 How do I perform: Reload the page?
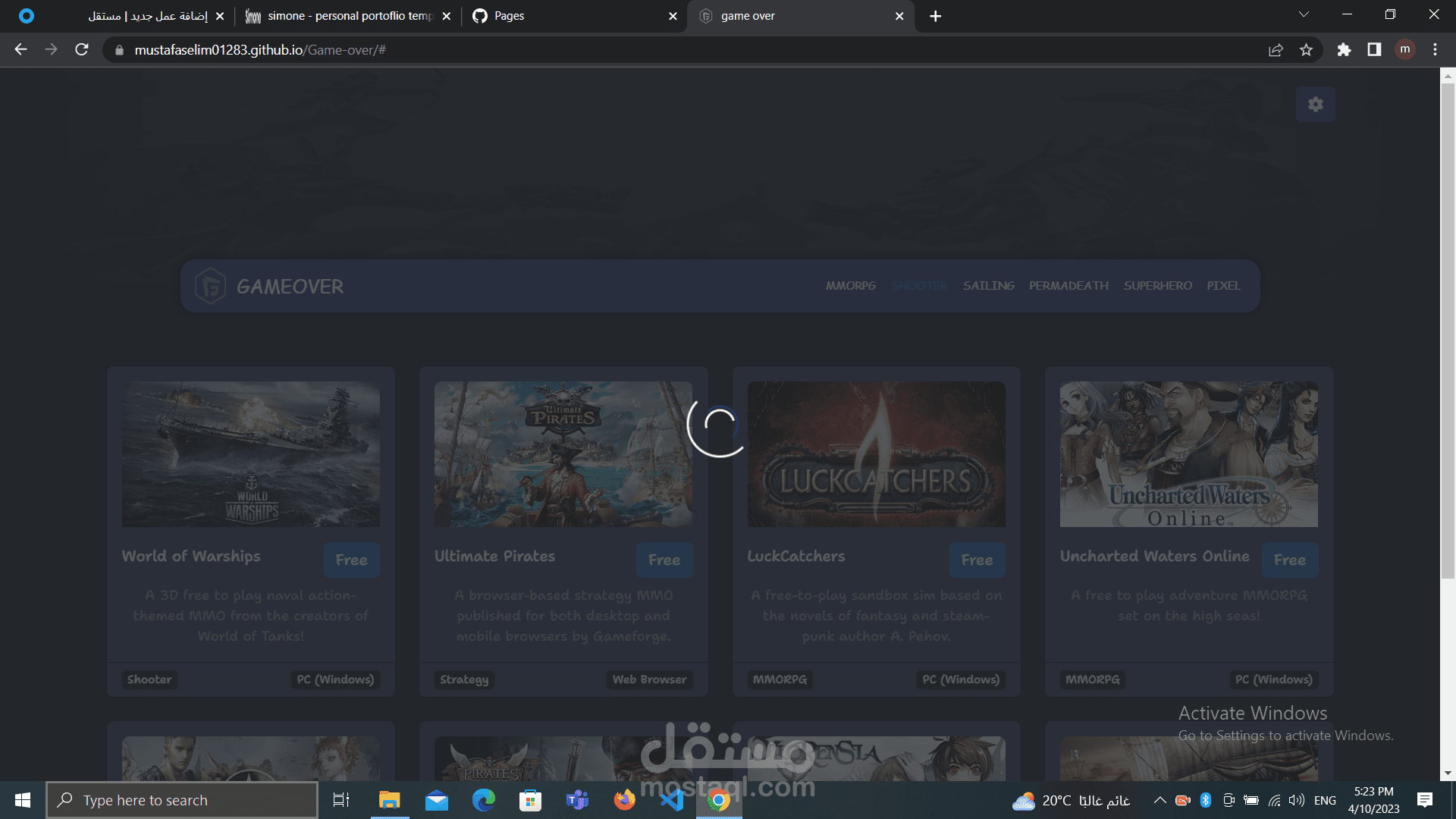click(x=82, y=50)
